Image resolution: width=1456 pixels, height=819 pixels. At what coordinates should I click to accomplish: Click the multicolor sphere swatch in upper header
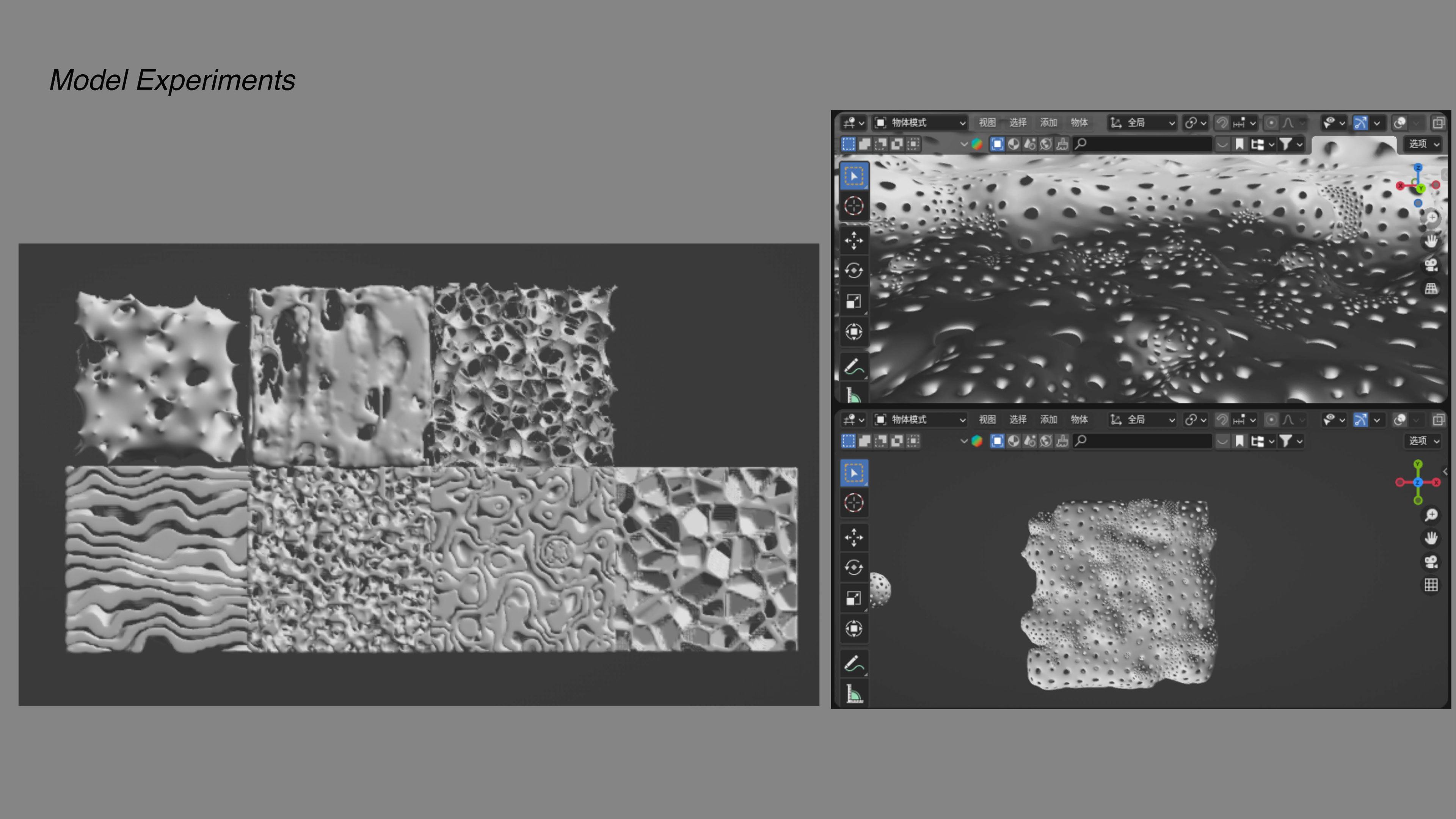pyautogui.click(x=977, y=144)
